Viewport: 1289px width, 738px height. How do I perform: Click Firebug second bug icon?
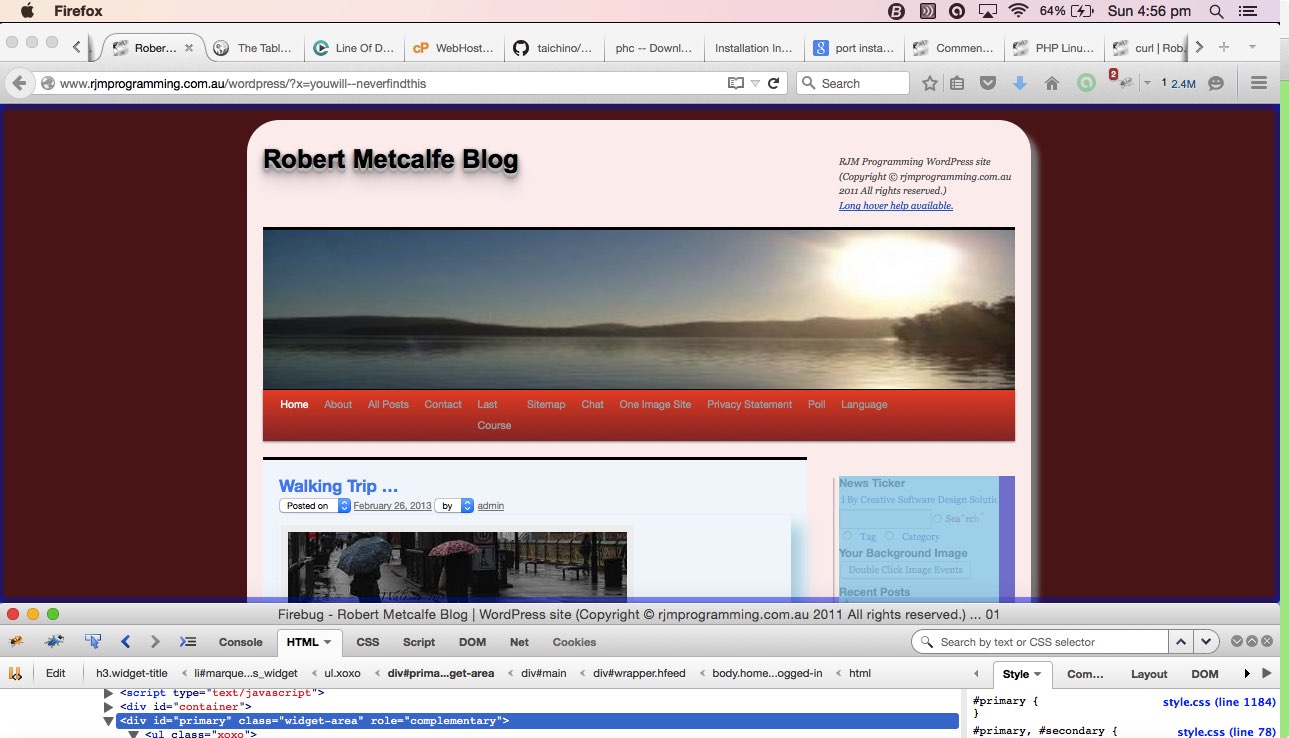[54, 642]
